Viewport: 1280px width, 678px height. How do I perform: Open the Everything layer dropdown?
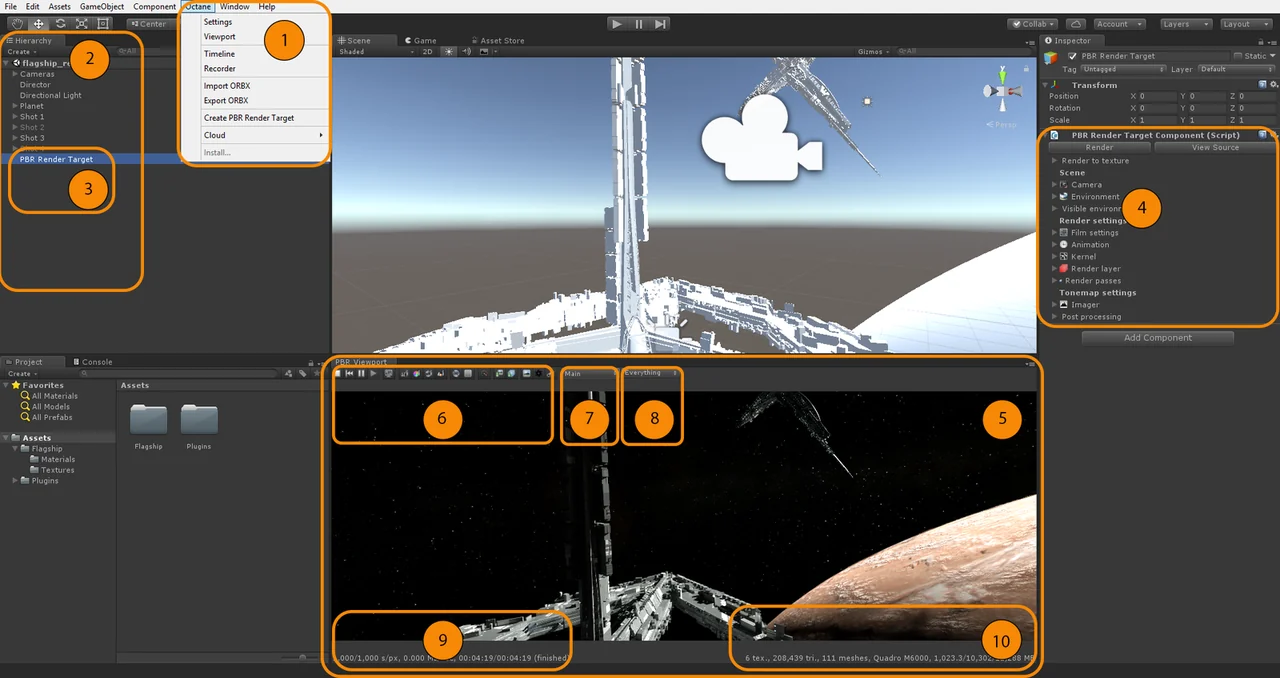tap(651, 374)
